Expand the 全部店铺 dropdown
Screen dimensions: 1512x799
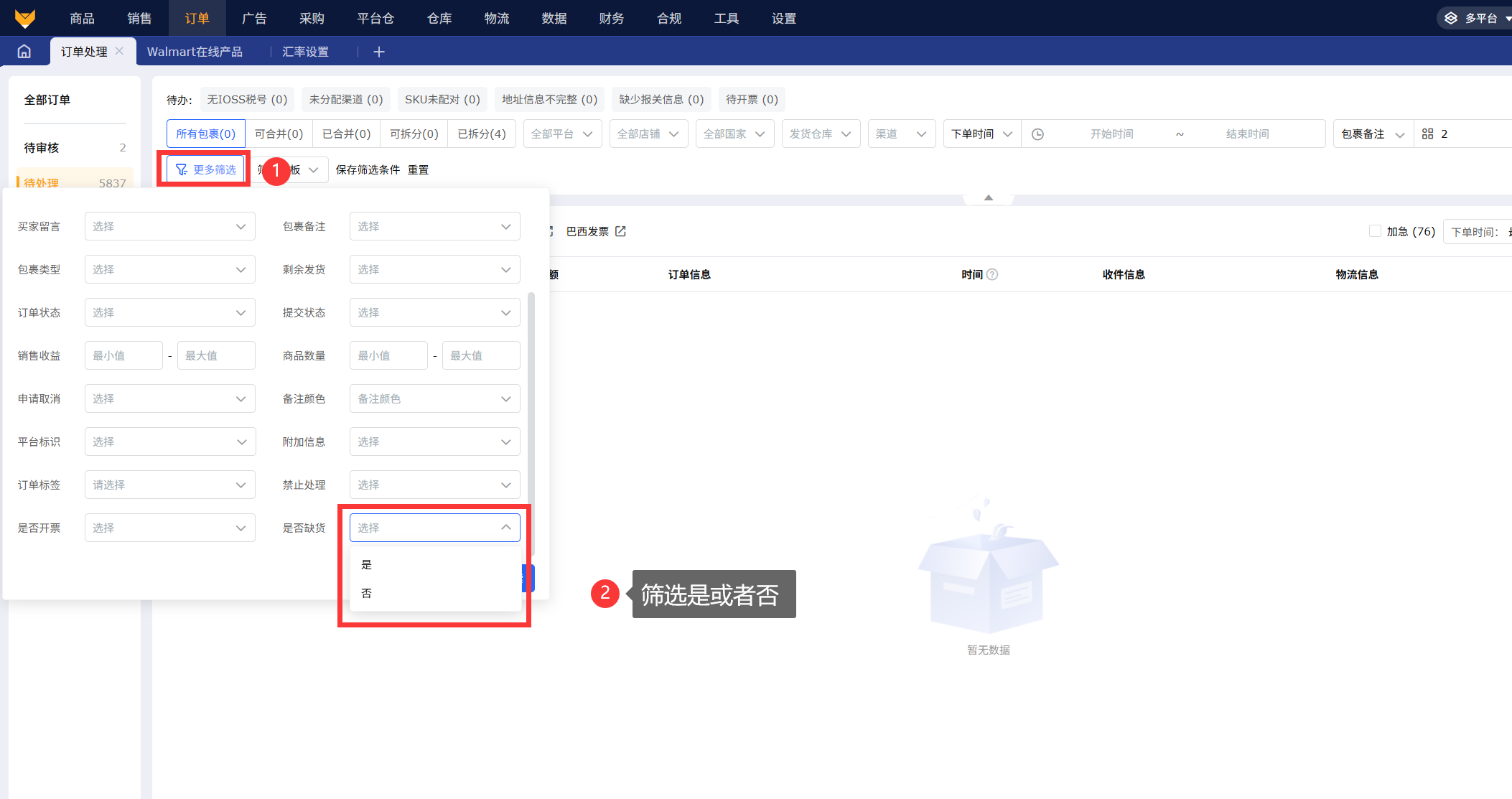[x=648, y=134]
